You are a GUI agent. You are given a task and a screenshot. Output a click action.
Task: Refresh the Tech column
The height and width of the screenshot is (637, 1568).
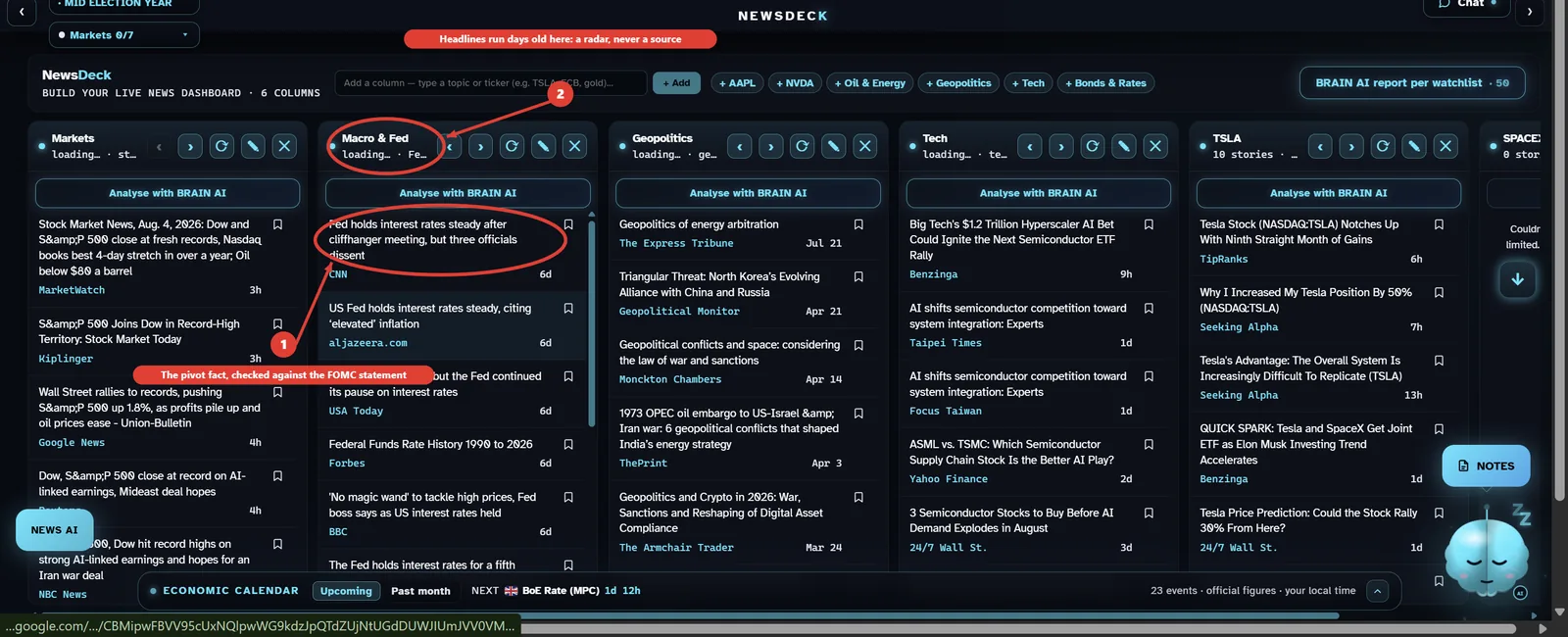pos(1093,146)
